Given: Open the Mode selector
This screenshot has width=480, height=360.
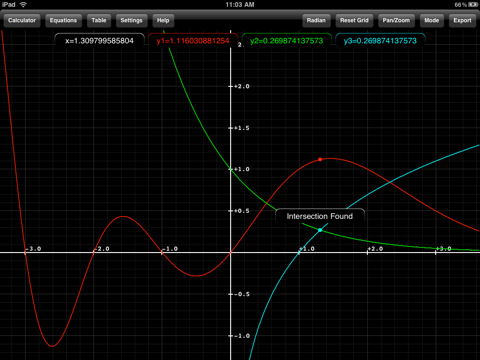Looking at the screenshot, I should coord(431,20).
